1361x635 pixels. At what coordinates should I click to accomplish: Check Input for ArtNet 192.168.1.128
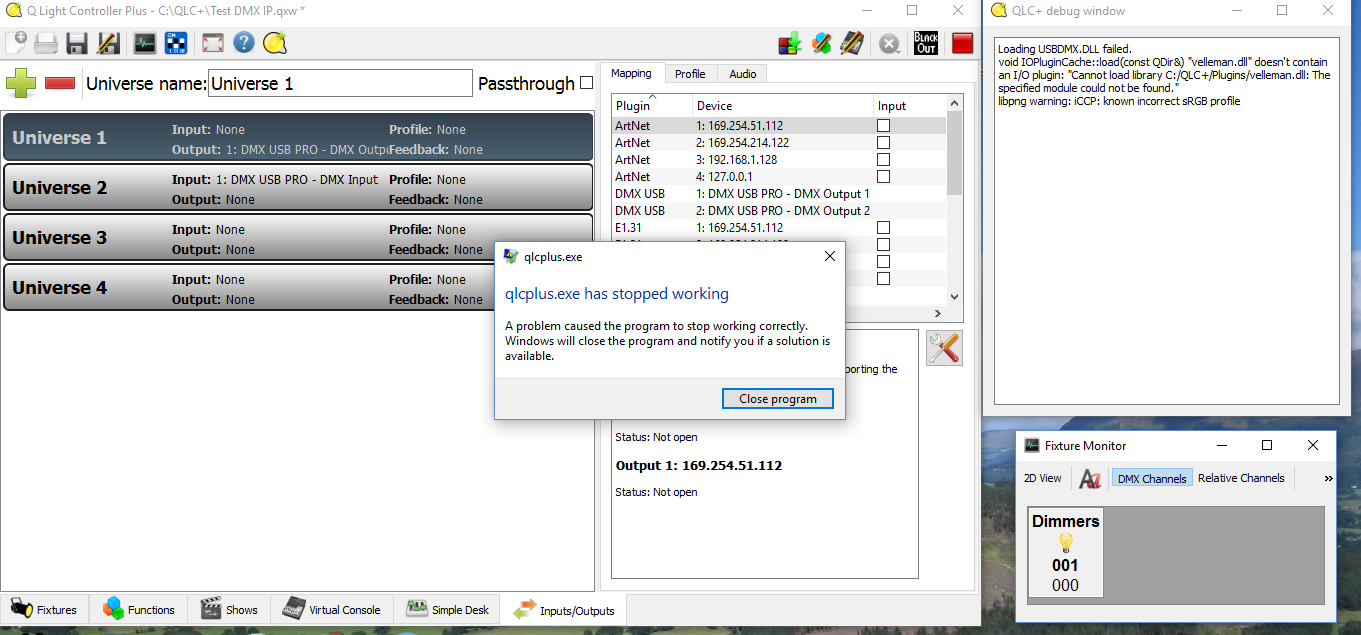click(883, 160)
